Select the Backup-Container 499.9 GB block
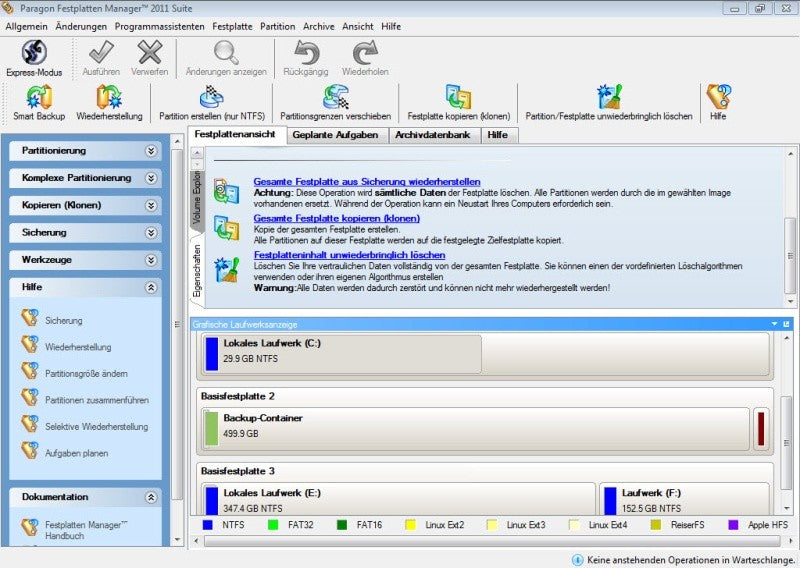This screenshot has width=800, height=568. click(476, 428)
